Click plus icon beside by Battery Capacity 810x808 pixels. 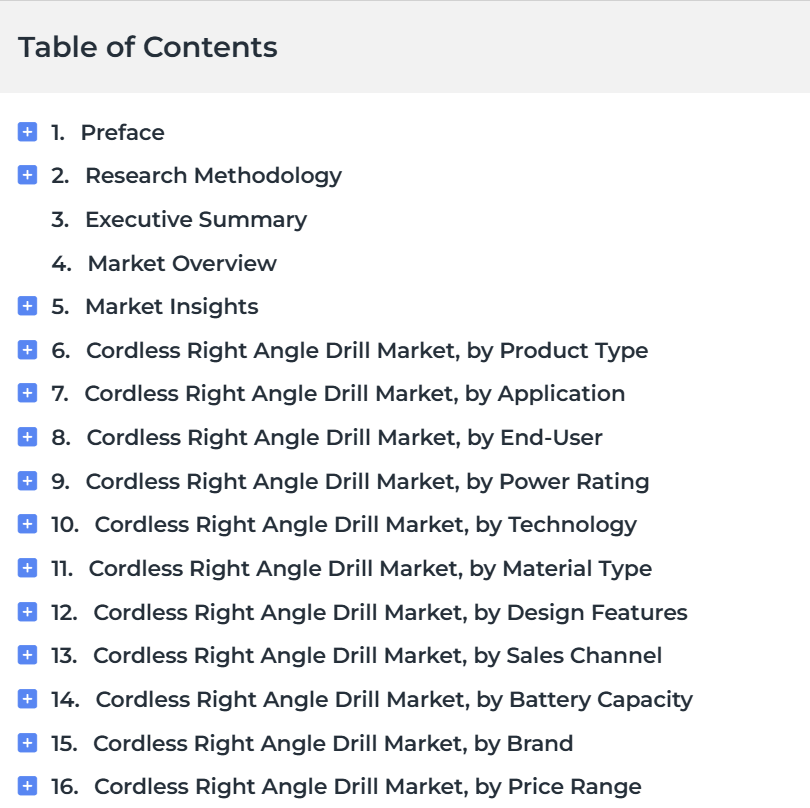click(x=27, y=700)
